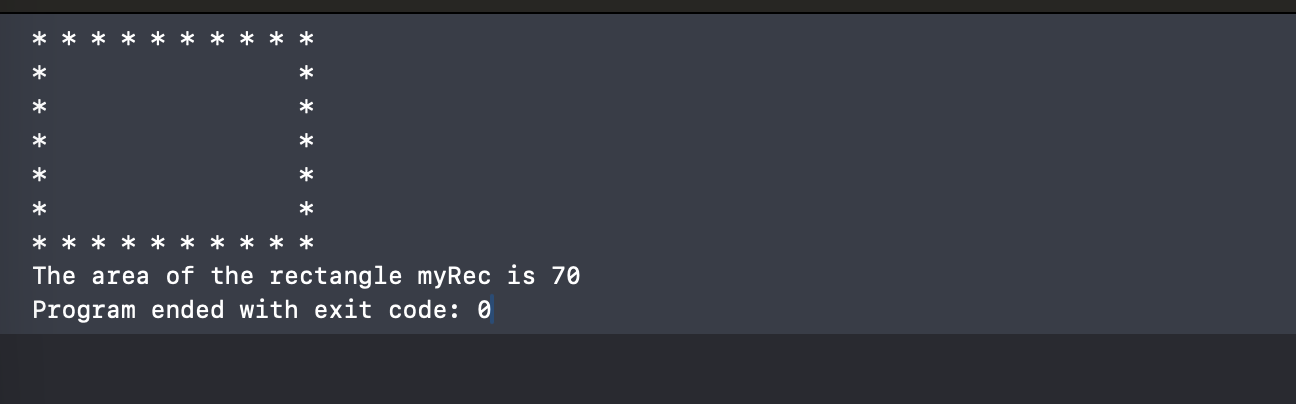Click inside the empty asterisk rectangle interior
The height and width of the screenshot is (404, 1296).
coord(172,141)
